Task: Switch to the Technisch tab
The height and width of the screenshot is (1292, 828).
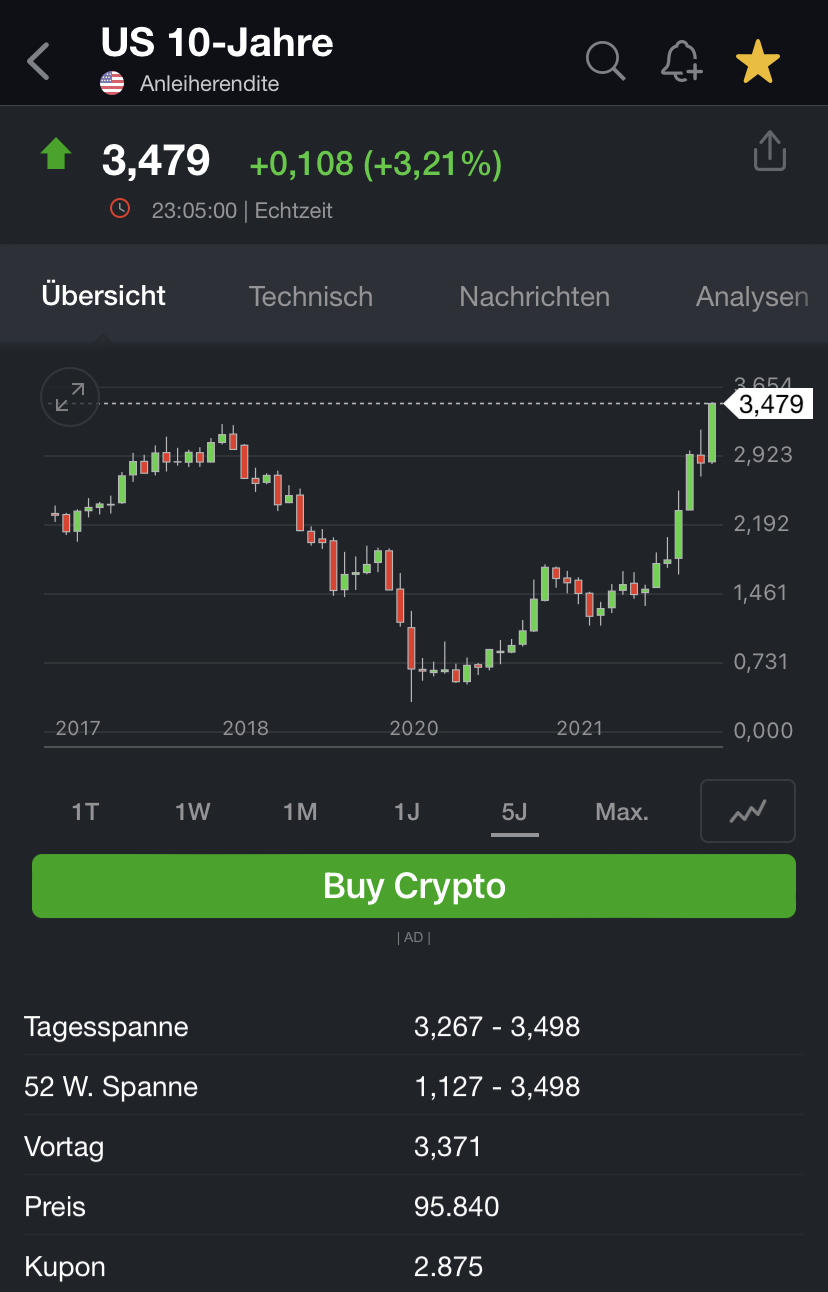Action: tap(310, 297)
